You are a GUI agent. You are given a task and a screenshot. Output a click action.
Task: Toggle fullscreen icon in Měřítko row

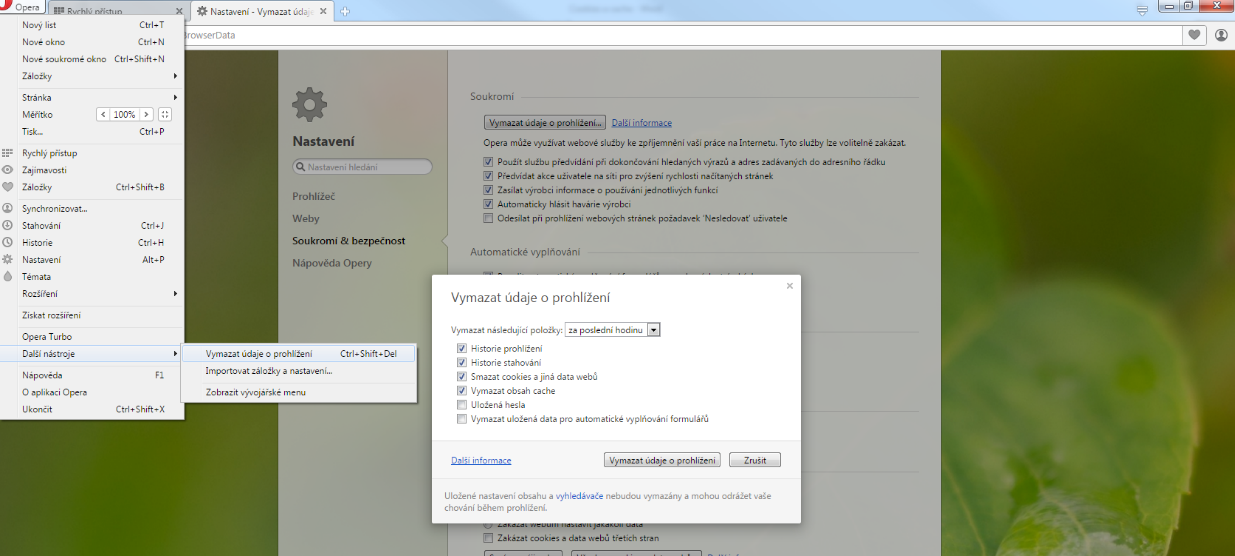point(165,114)
